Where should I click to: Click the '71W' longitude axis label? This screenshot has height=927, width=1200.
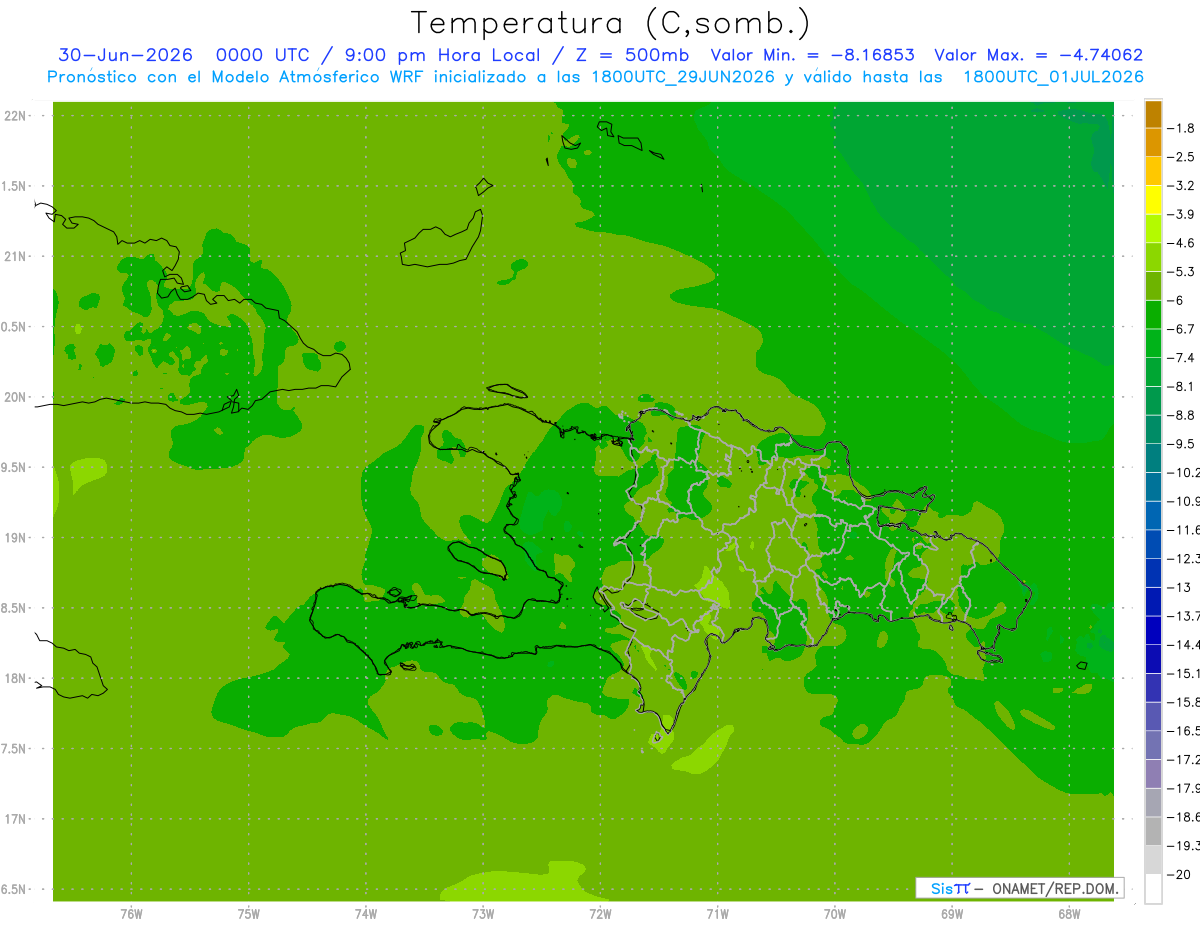[x=717, y=914]
